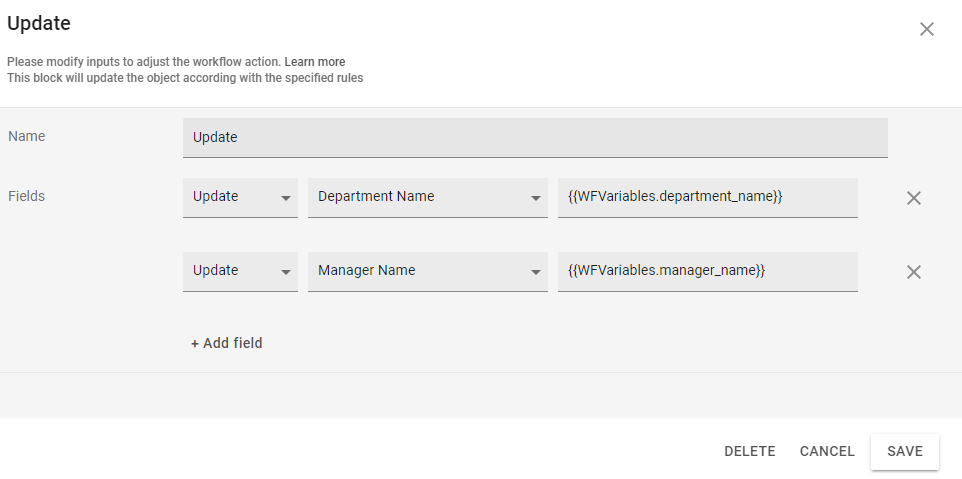
Task: Click the arrow icon beside Manager Name
Action: click(536, 272)
